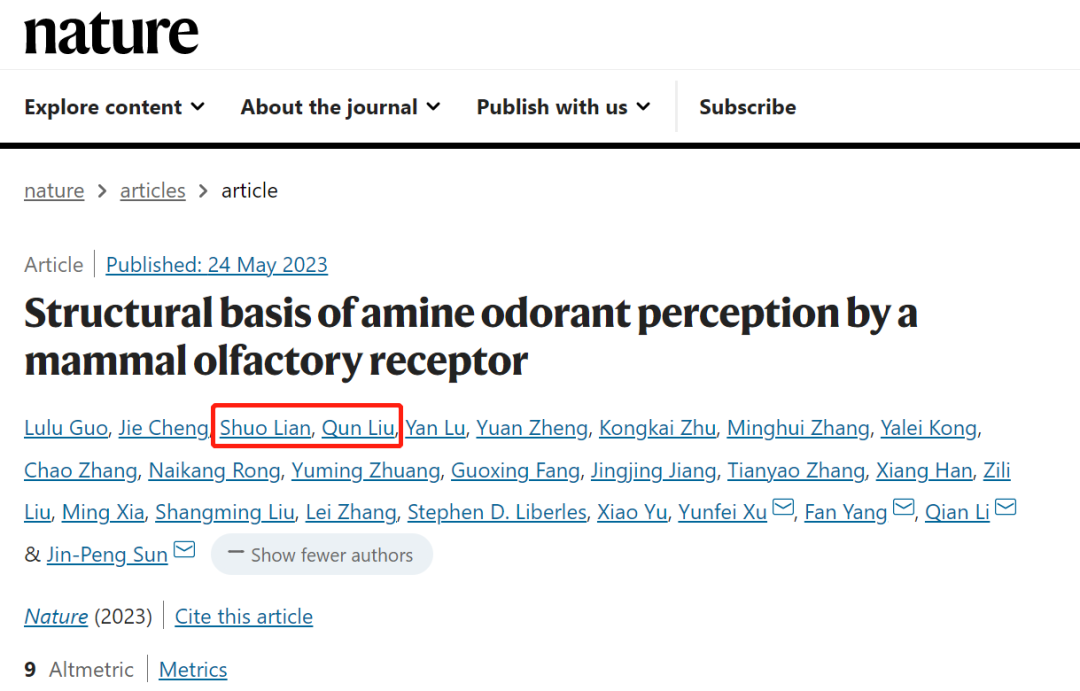Collapse list with Show fewer authors
Image resolution: width=1080 pixels, height=691 pixels.
pyautogui.click(x=322, y=555)
